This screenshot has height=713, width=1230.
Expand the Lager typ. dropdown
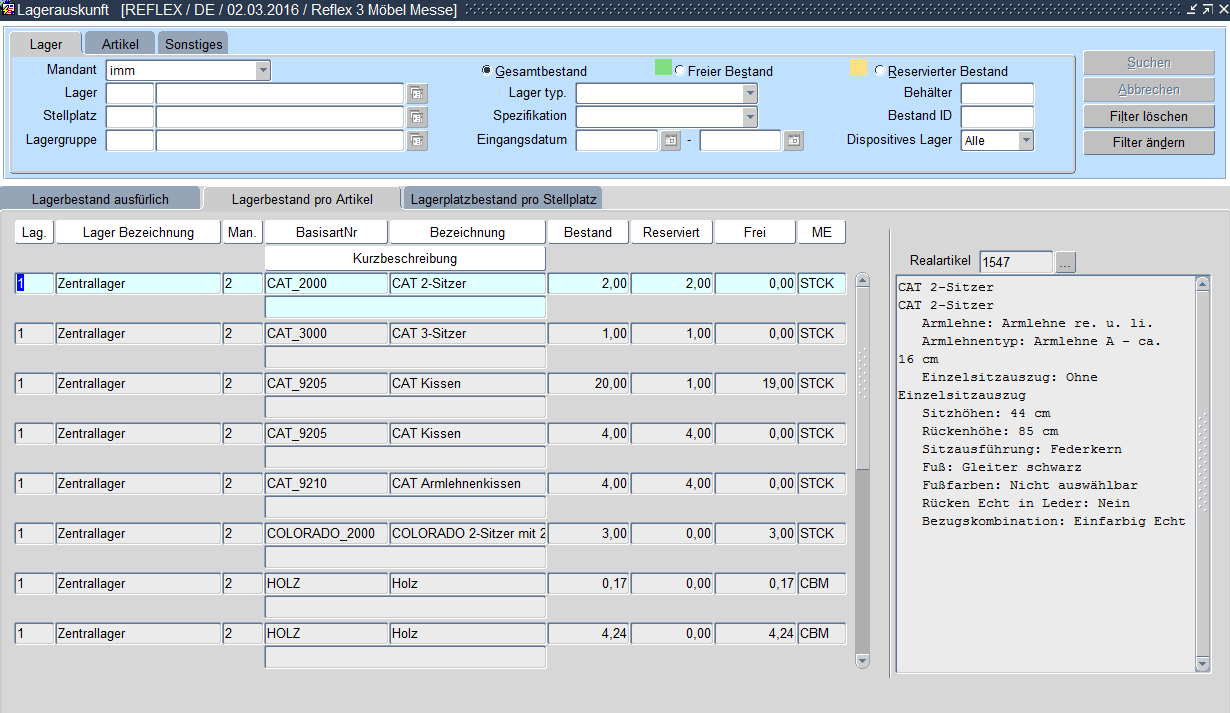pyautogui.click(x=750, y=93)
